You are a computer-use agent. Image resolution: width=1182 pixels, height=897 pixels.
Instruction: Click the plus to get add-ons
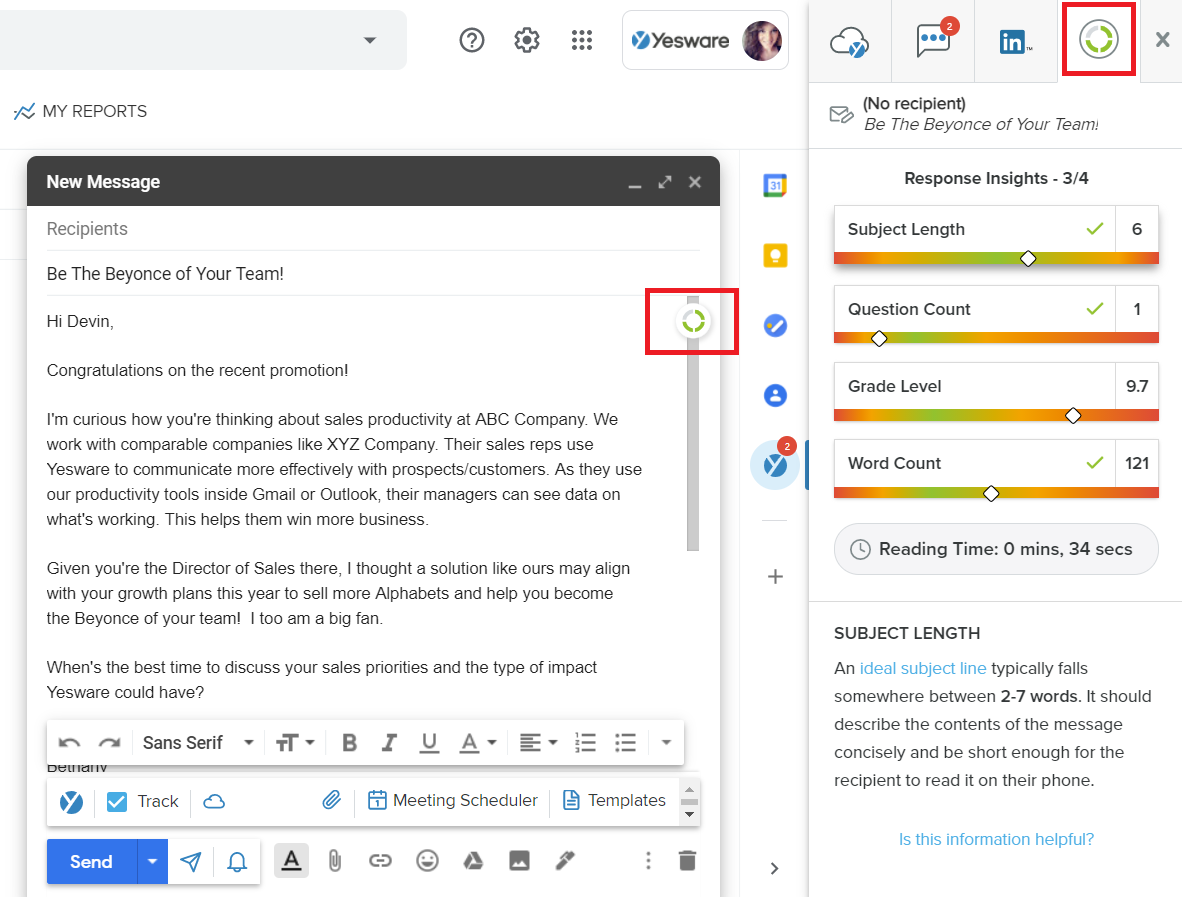point(775,577)
